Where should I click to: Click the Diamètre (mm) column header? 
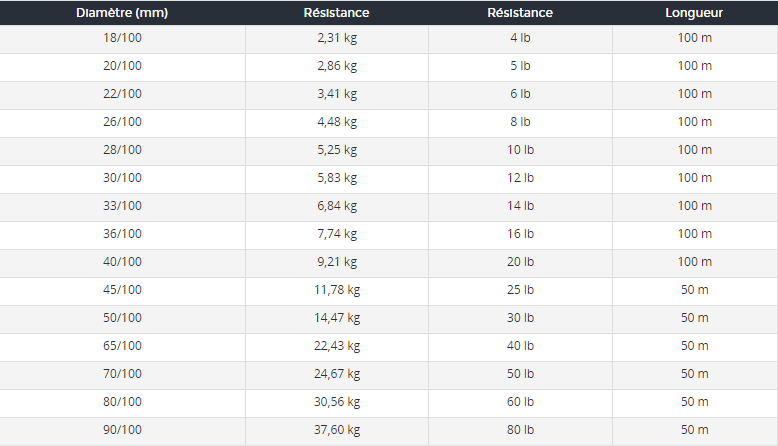click(x=122, y=13)
